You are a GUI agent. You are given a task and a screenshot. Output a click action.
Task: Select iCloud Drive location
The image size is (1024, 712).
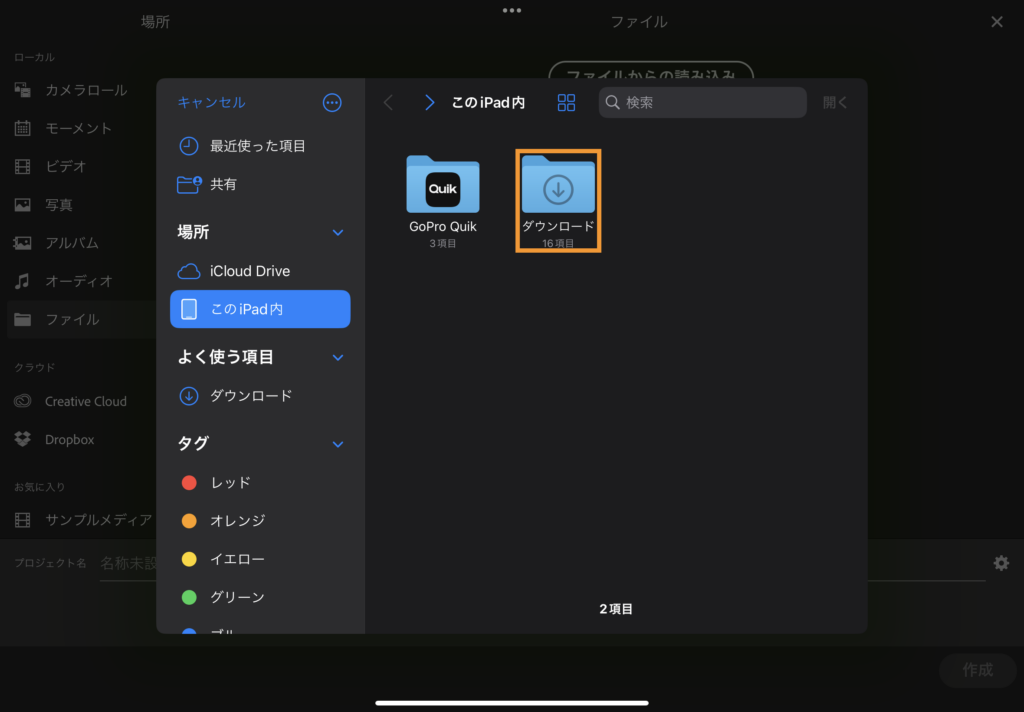(x=250, y=271)
